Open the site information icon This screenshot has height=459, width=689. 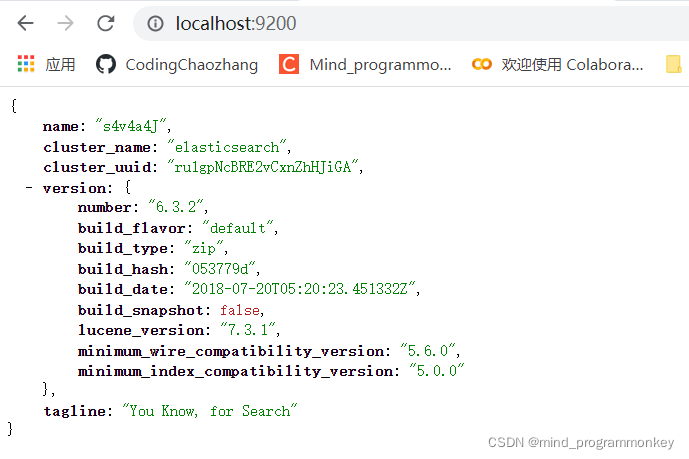[x=155, y=24]
